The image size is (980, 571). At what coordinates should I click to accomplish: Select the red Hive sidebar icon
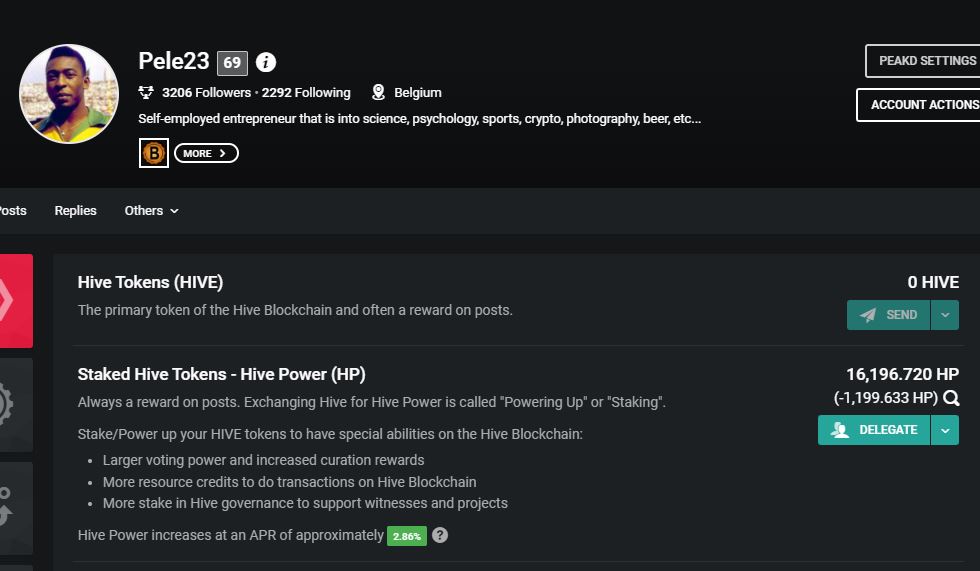(x=16, y=300)
